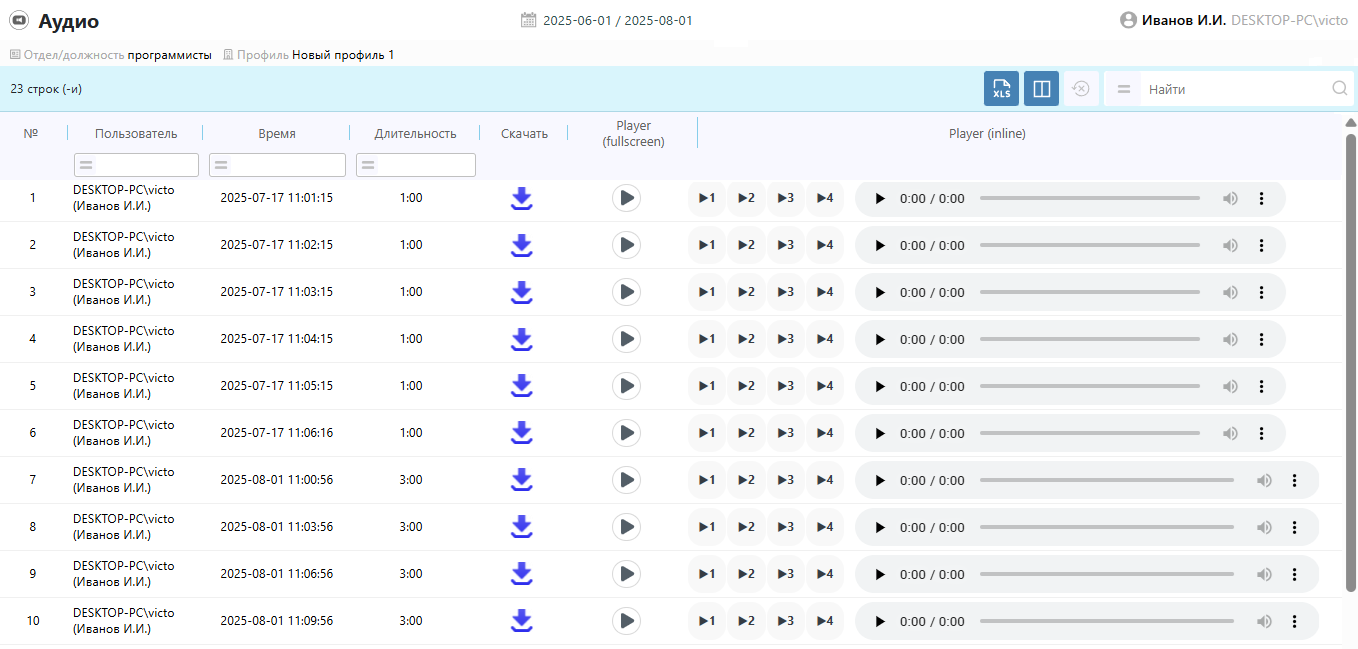Click the user avatar icon for Иванов И.И.

point(1129,20)
